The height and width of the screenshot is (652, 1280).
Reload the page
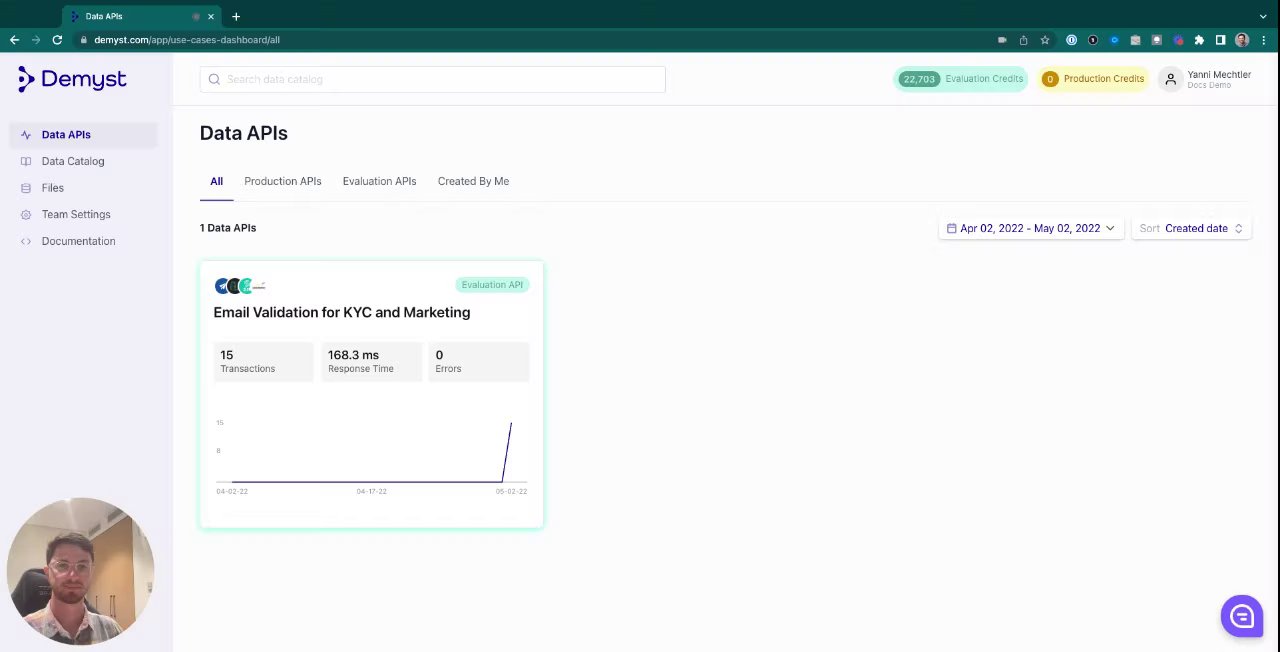[x=57, y=40]
